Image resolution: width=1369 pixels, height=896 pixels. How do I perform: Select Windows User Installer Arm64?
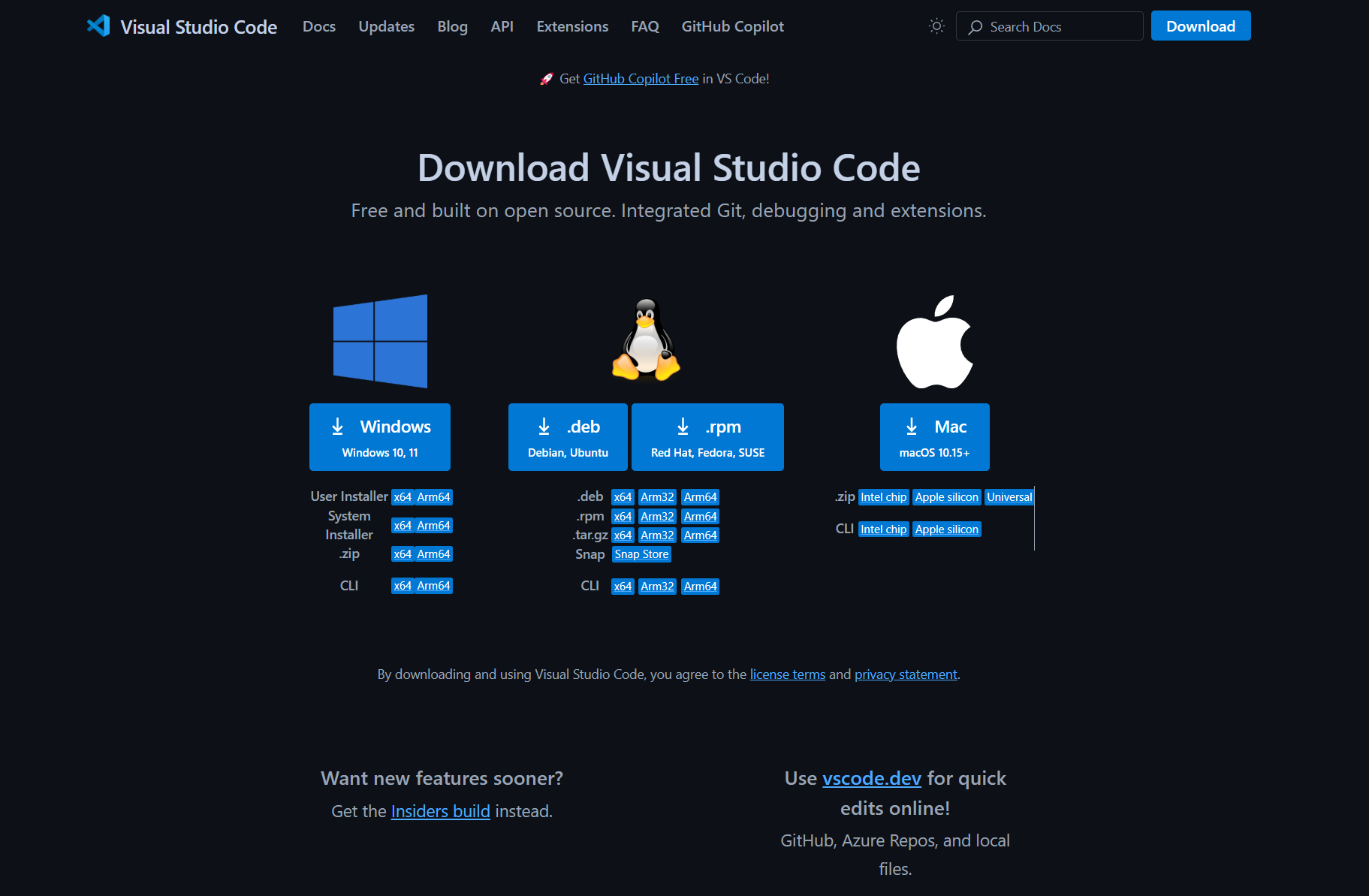pyautogui.click(x=434, y=497)
